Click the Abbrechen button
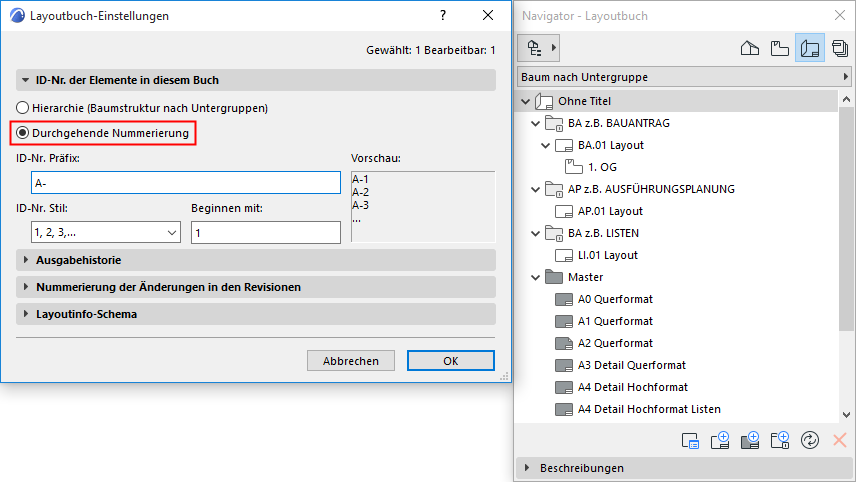This screenshot has width=856, height=482. pyautogui.click(x=350, y=361)
